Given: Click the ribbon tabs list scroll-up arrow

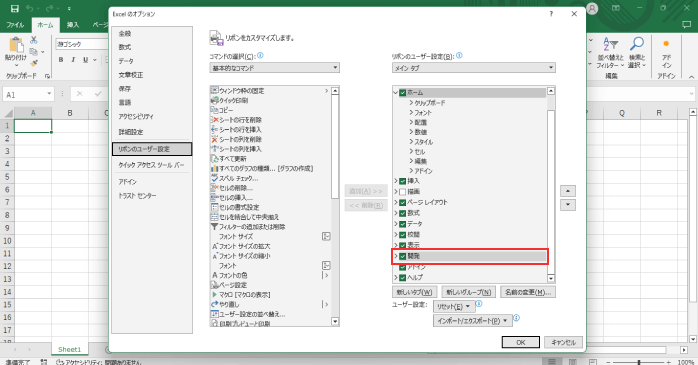Looking at the screenshot, I should coord(551,91).
